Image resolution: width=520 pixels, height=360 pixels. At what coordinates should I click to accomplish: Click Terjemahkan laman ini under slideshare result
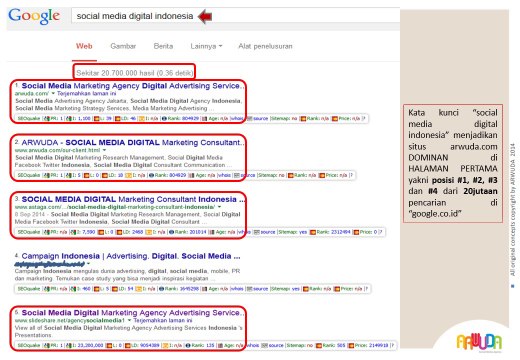(163, 320)
